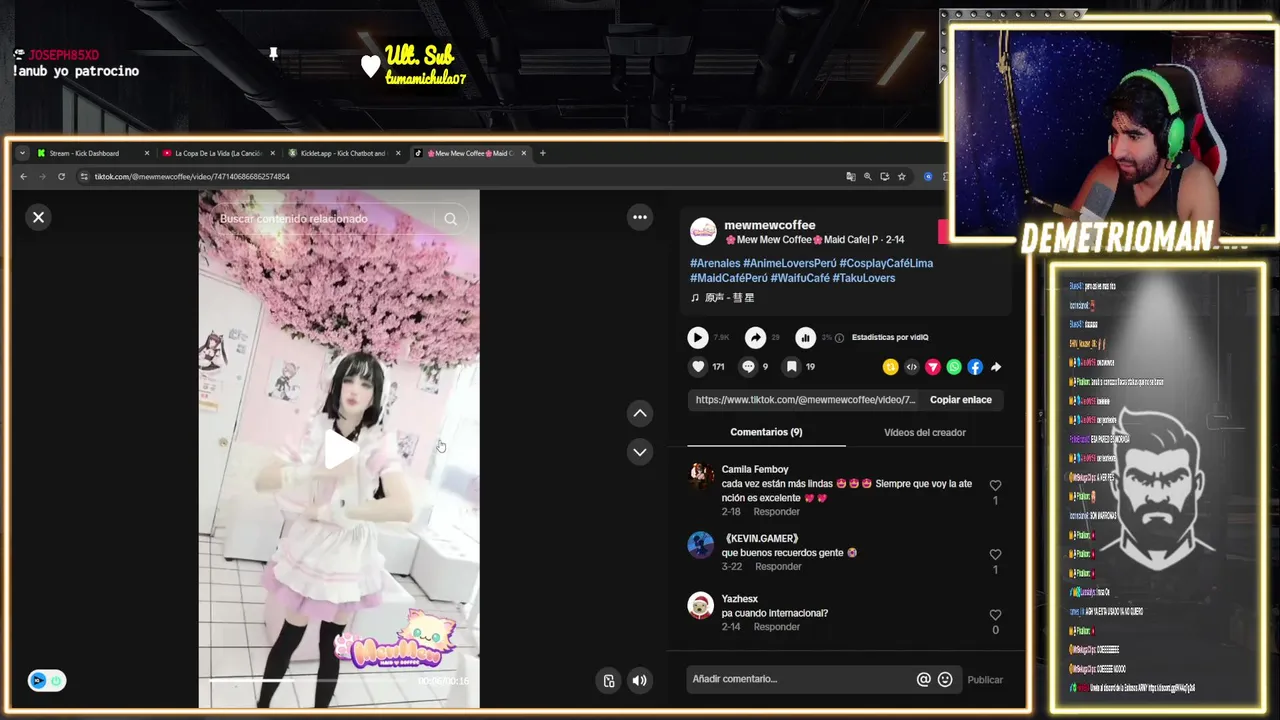Like Camila Femboy's comment
Viewport: 1280px width, 720px height.
(x=995, y=485)
